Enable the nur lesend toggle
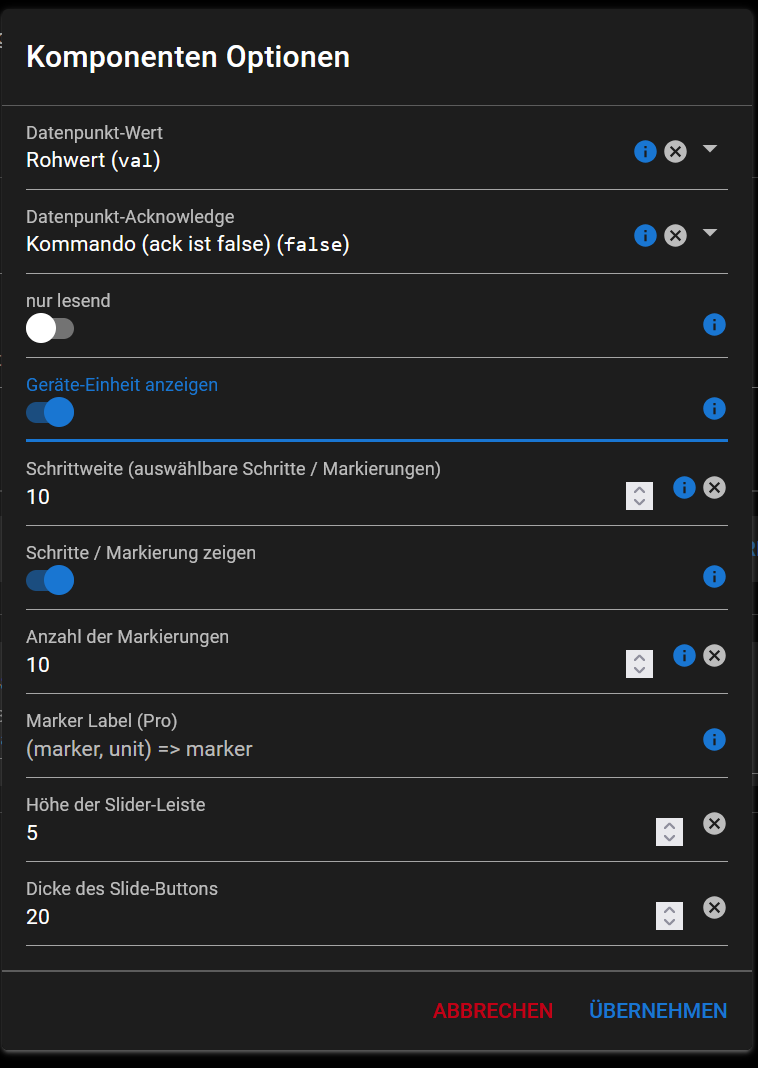This screenshot has height=1068, width=758. click(x=50, y=328)
